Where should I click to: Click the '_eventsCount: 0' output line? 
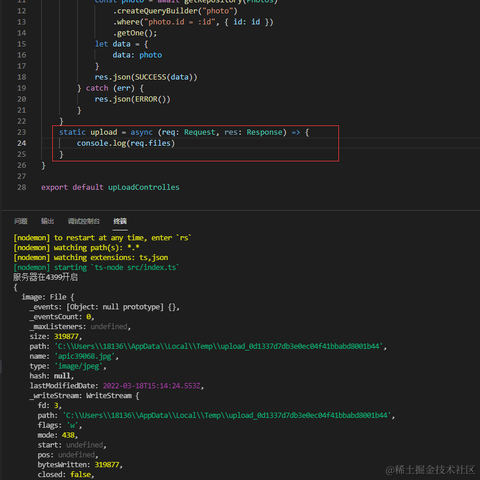[x=62, y=317]
